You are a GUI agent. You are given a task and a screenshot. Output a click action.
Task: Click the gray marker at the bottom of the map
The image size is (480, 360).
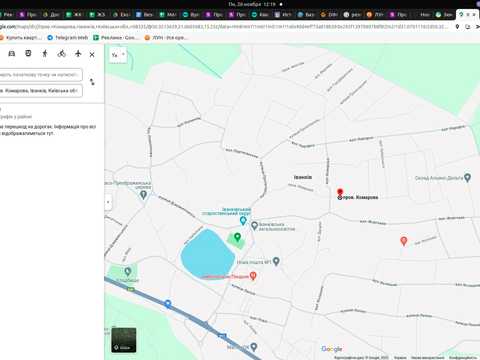[254, 347]
